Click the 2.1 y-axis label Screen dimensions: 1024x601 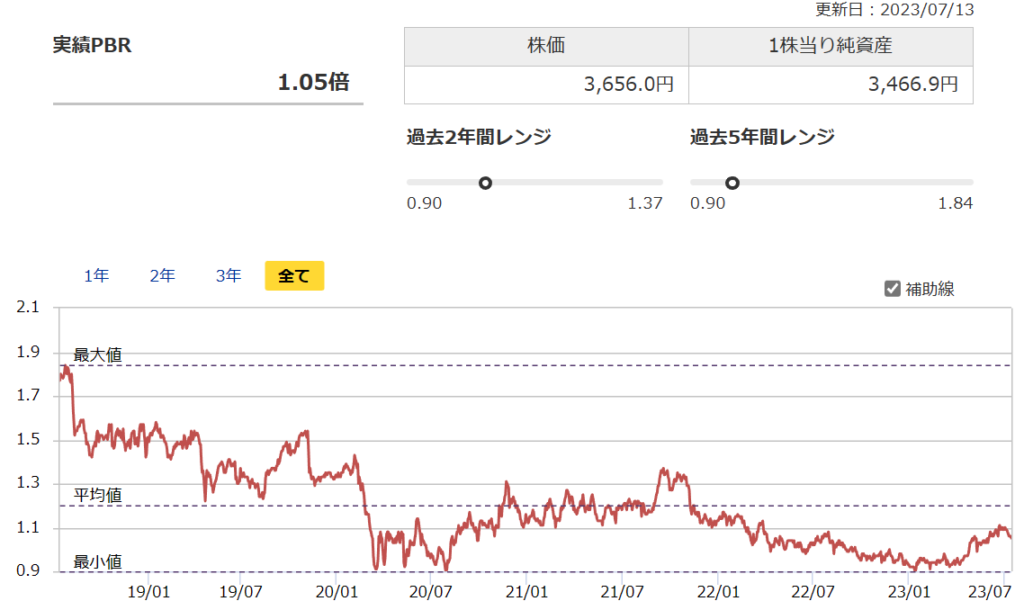[28, 307]
